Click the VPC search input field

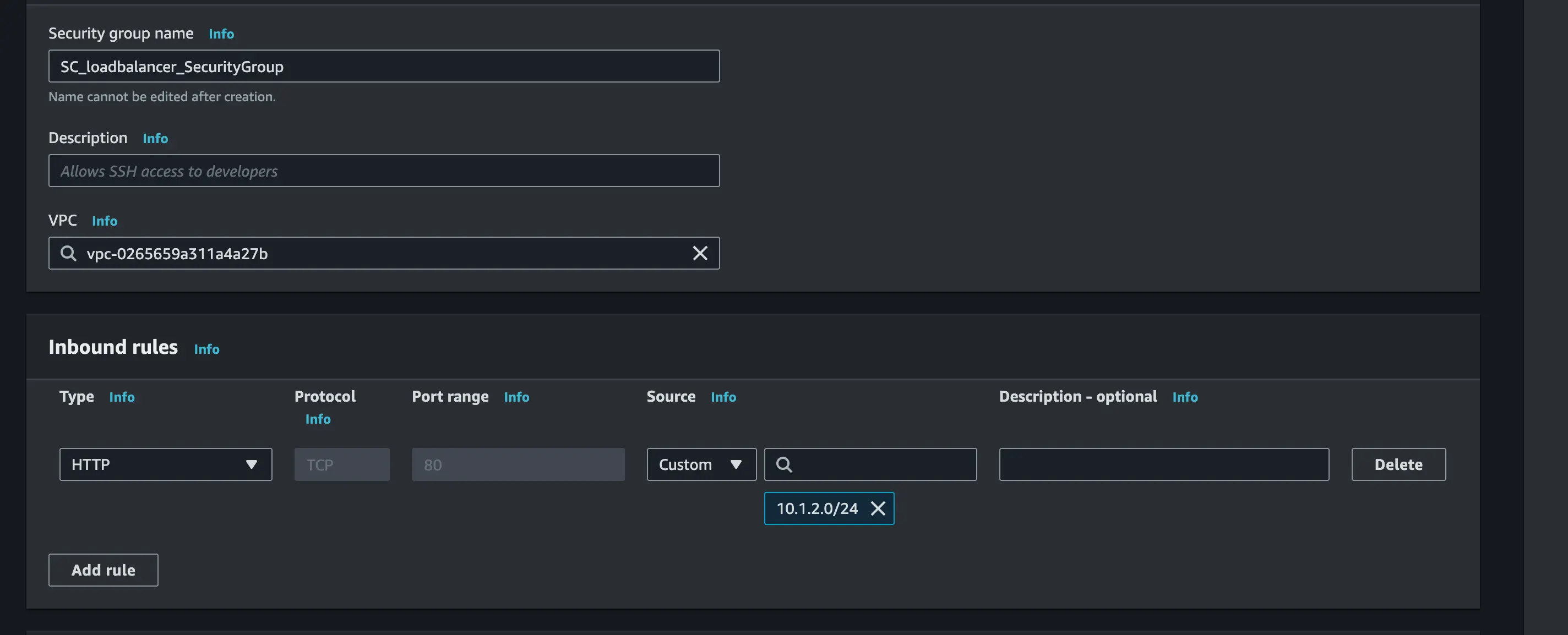384,253
